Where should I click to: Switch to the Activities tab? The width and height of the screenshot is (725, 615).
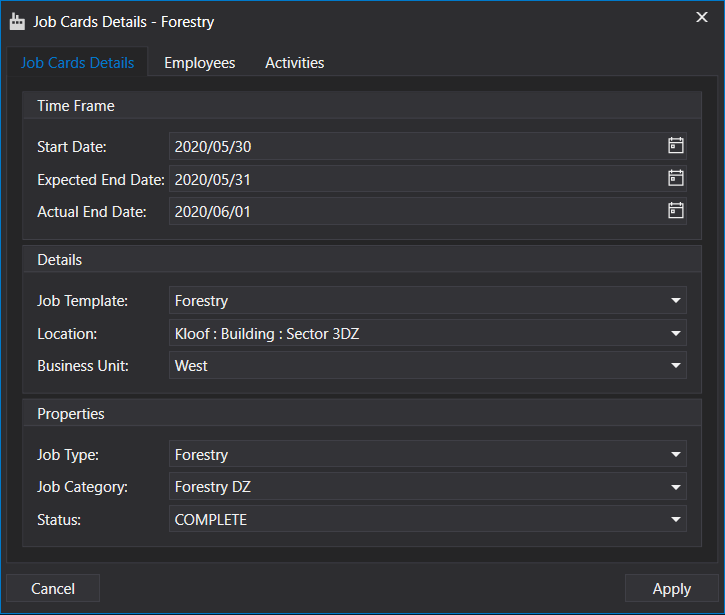pyautogui.click(x=295, y=62)
